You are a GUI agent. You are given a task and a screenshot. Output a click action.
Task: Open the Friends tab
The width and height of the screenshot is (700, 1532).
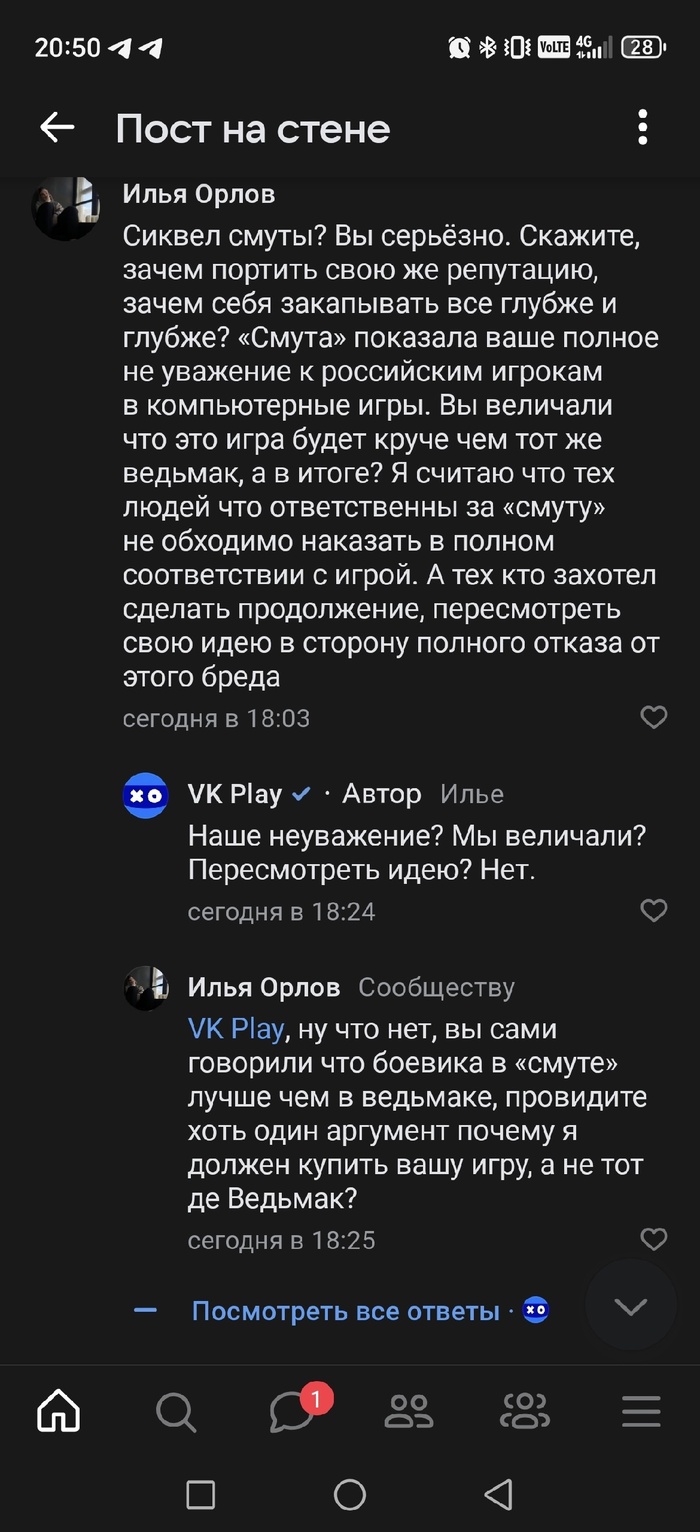(x=408, y=1411)
